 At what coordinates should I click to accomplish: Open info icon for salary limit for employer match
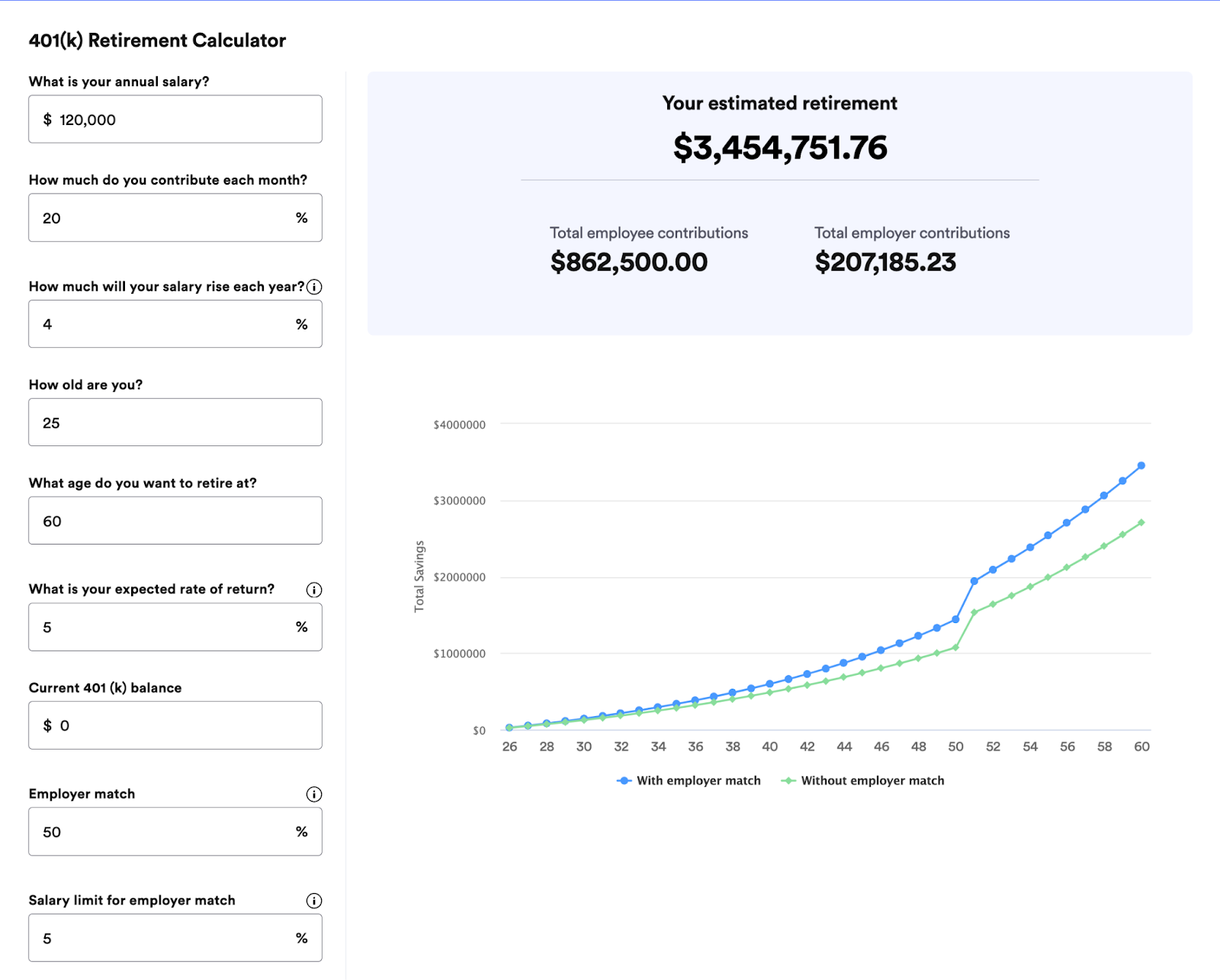coord(314,901)
